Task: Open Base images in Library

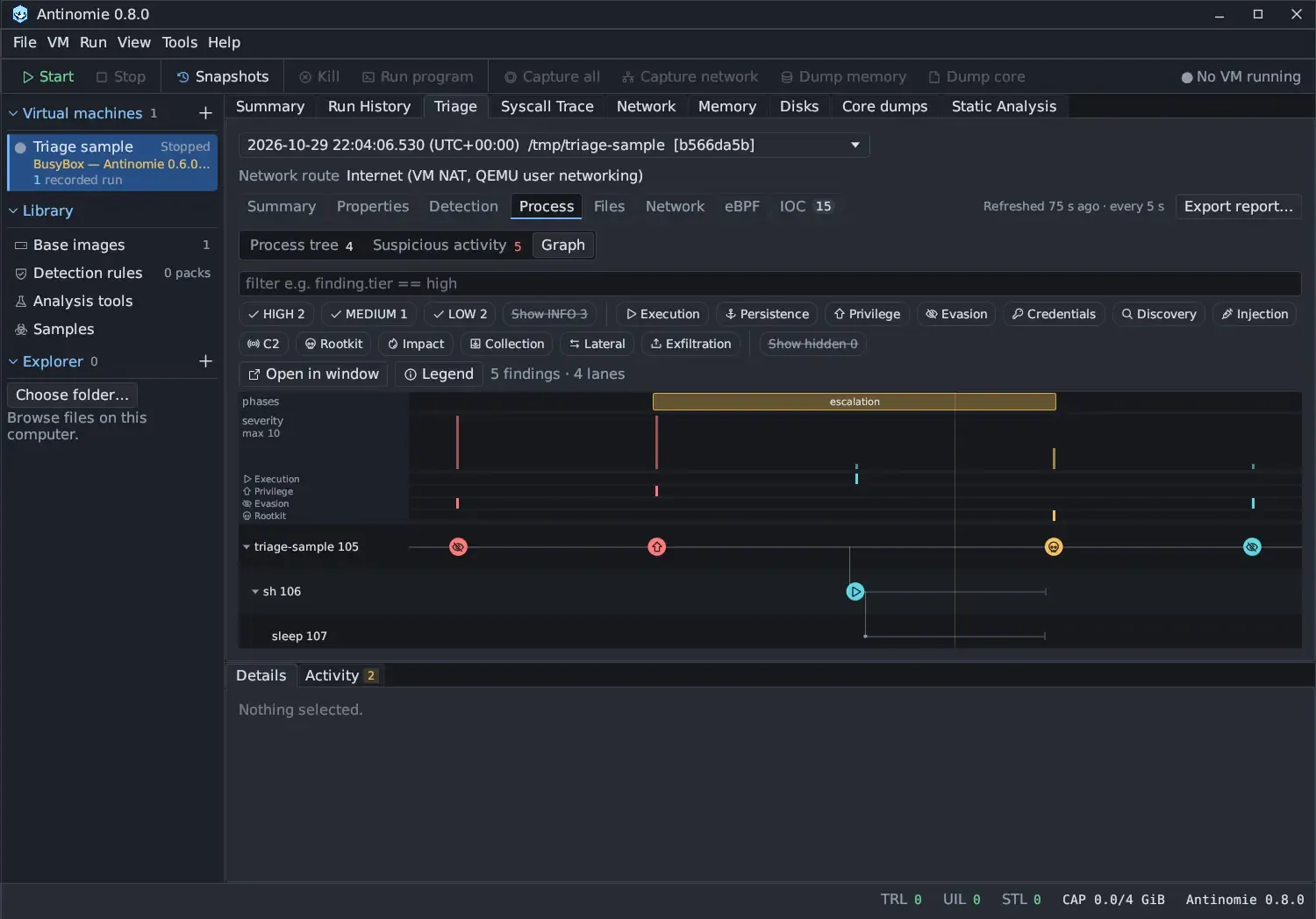Action: (x=112, y=245)
